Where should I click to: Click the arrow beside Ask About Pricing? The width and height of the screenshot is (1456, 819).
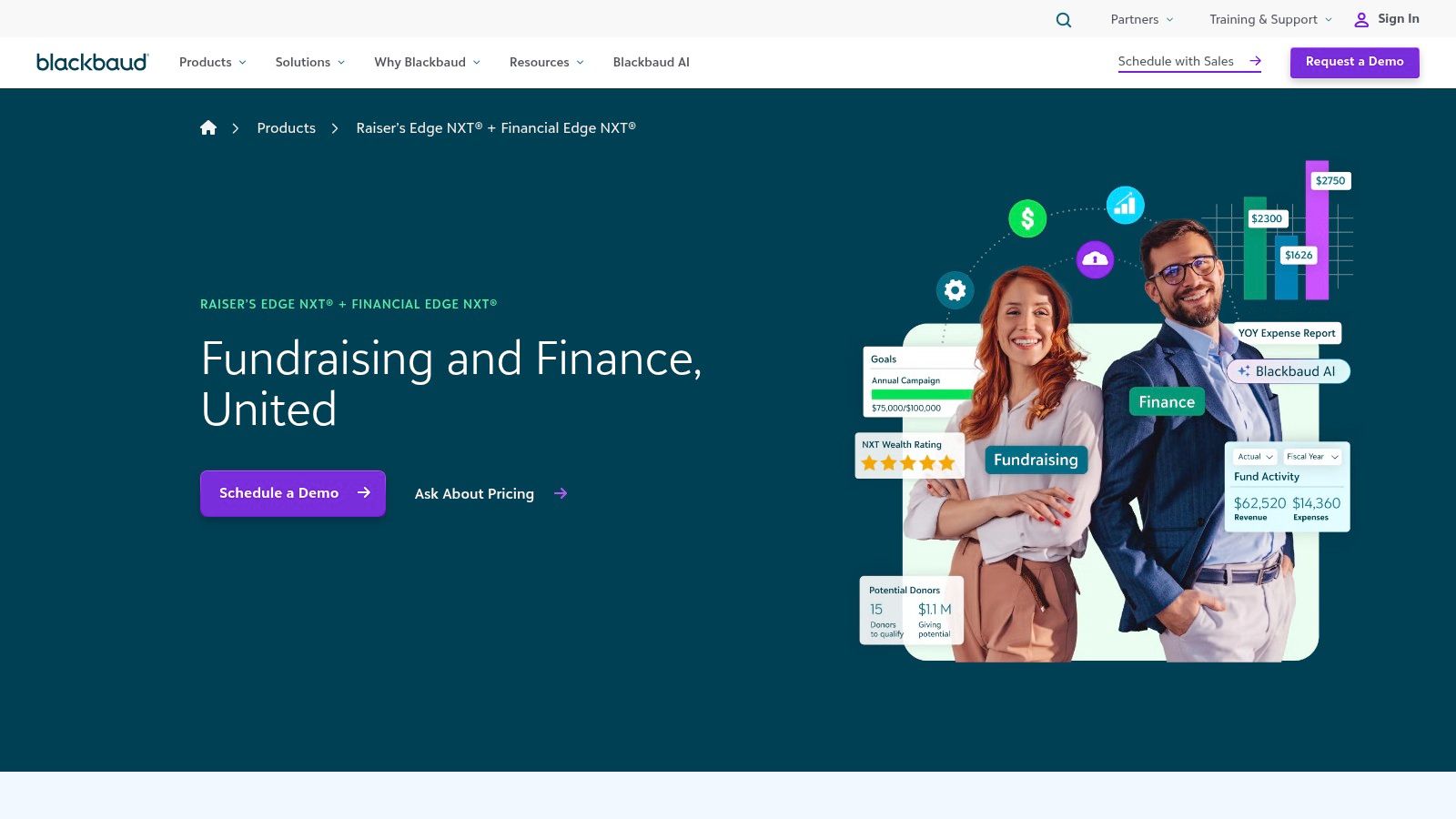(561, 493)
